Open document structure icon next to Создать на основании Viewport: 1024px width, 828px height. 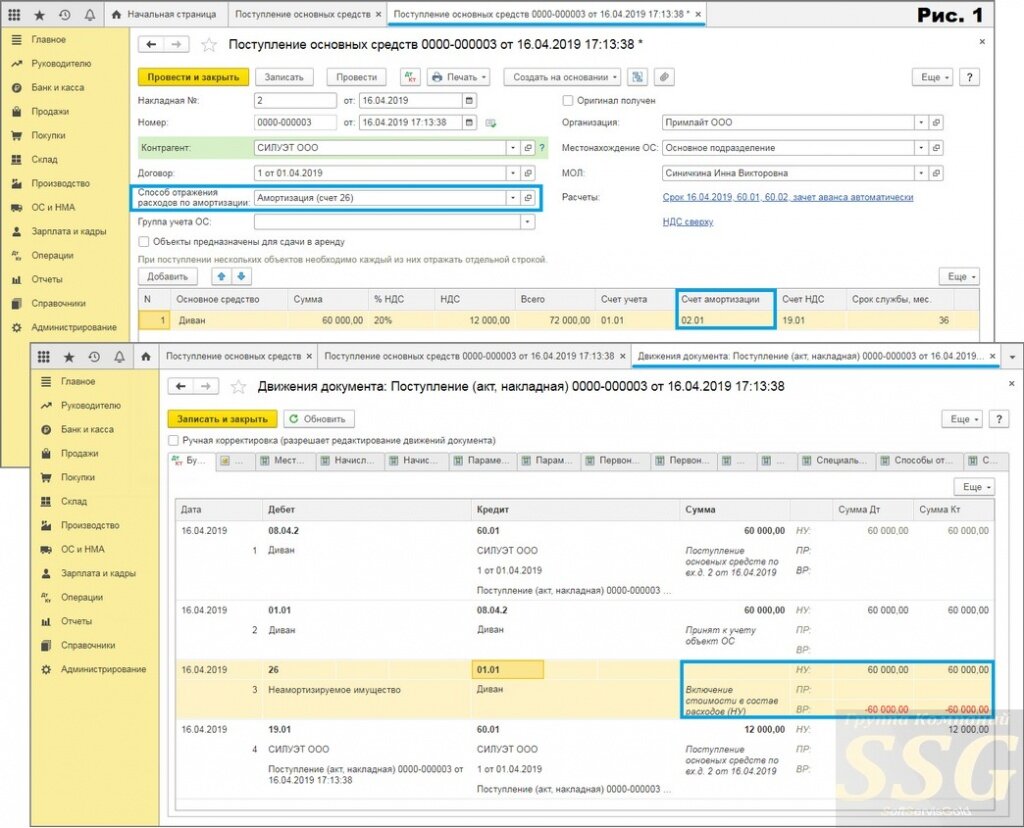click(637, 77)
